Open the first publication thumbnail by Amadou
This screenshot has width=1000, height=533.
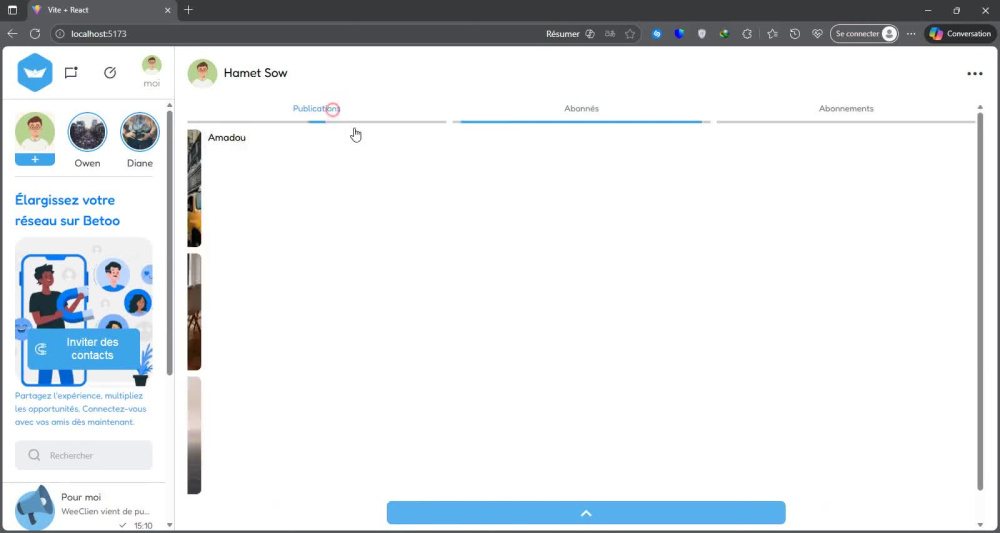195,188
